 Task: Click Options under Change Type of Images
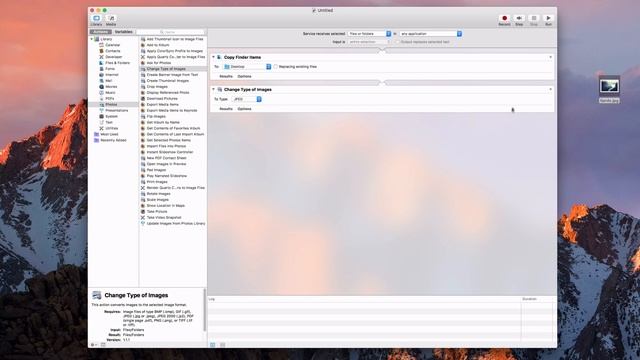[244, 109]
